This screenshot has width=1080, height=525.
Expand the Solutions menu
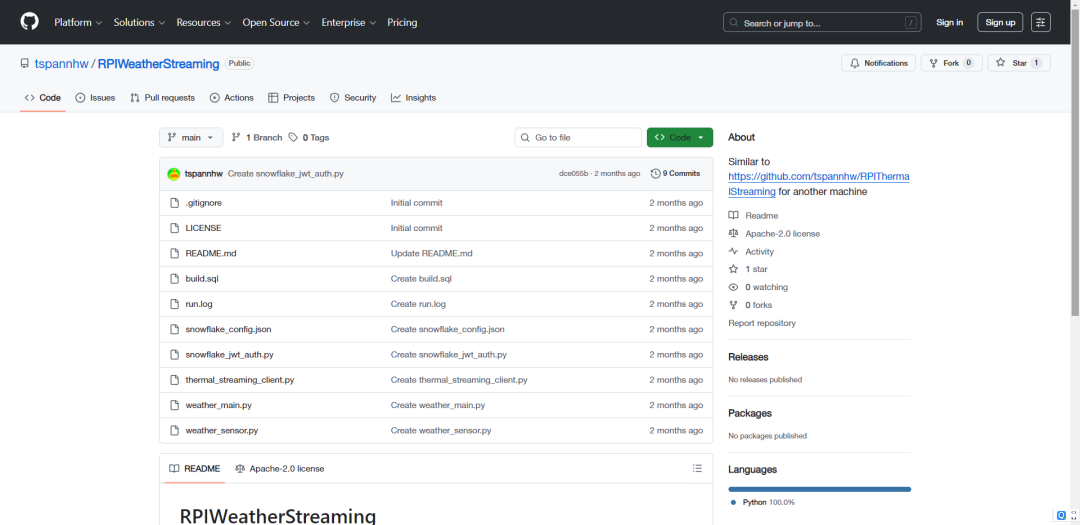click(139, 22)
